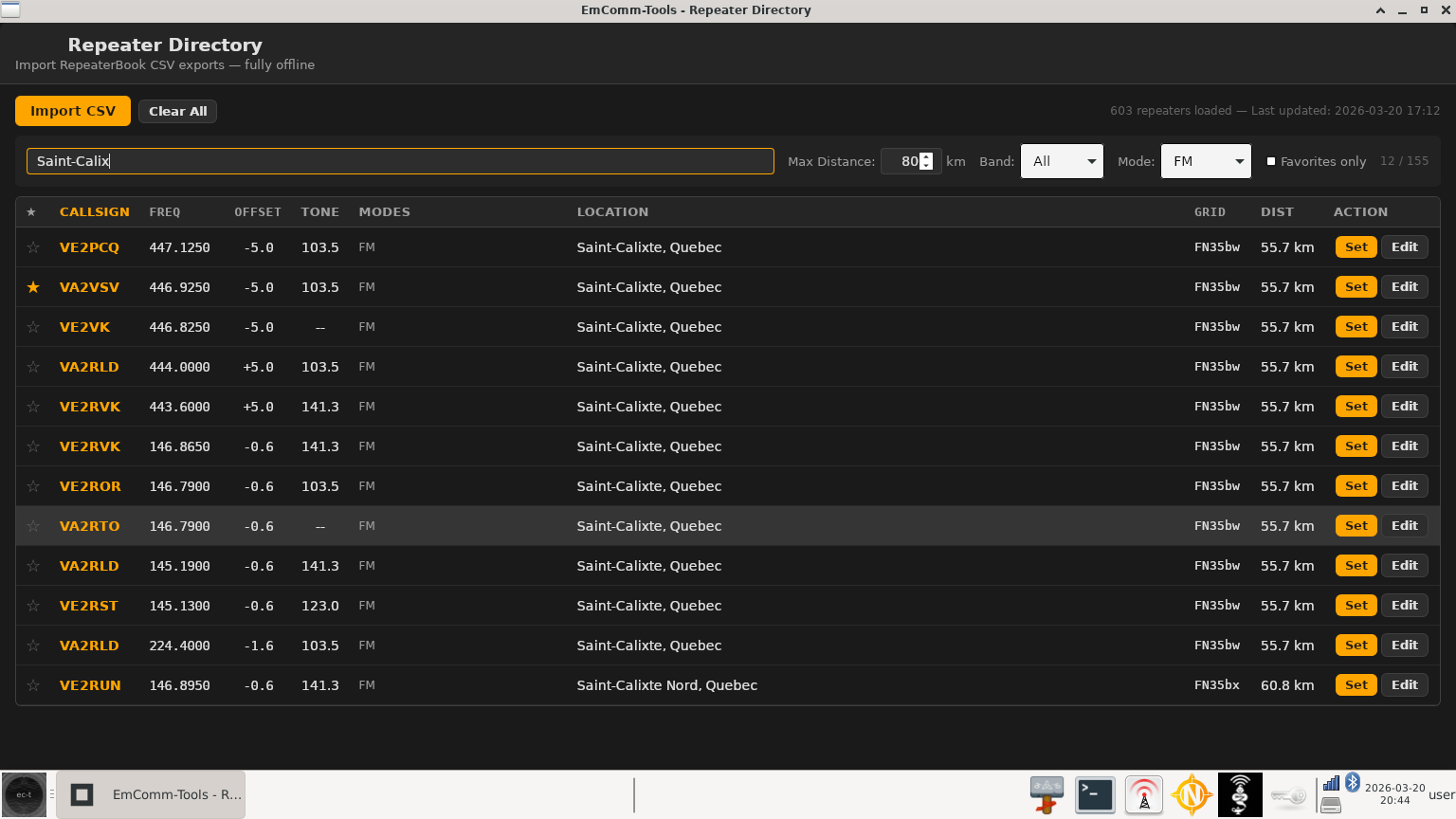Click the star column header
This screenshot has height=819, width=1456.
coord(31,212)
